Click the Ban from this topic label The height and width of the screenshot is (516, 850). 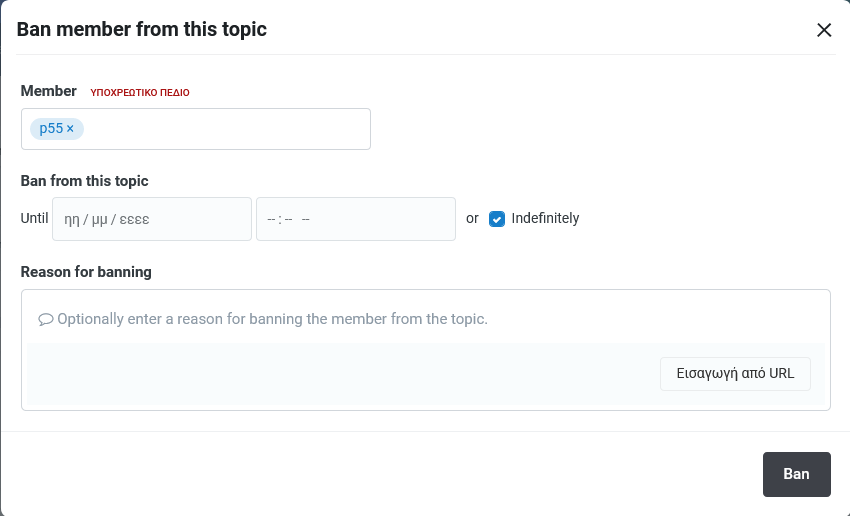[x=84, y=181]
